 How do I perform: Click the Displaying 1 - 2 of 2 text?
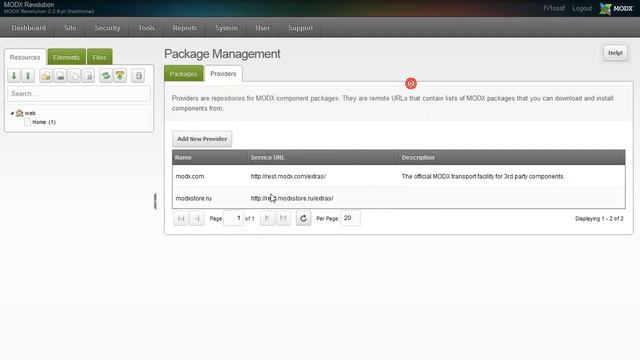[599, 219]
